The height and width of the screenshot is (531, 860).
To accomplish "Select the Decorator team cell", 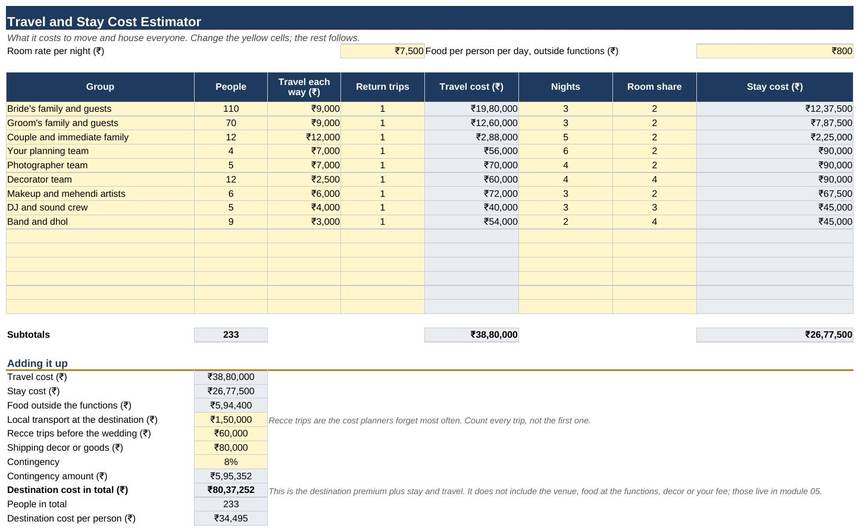I will pyautogui.click(x=100, y=179).
